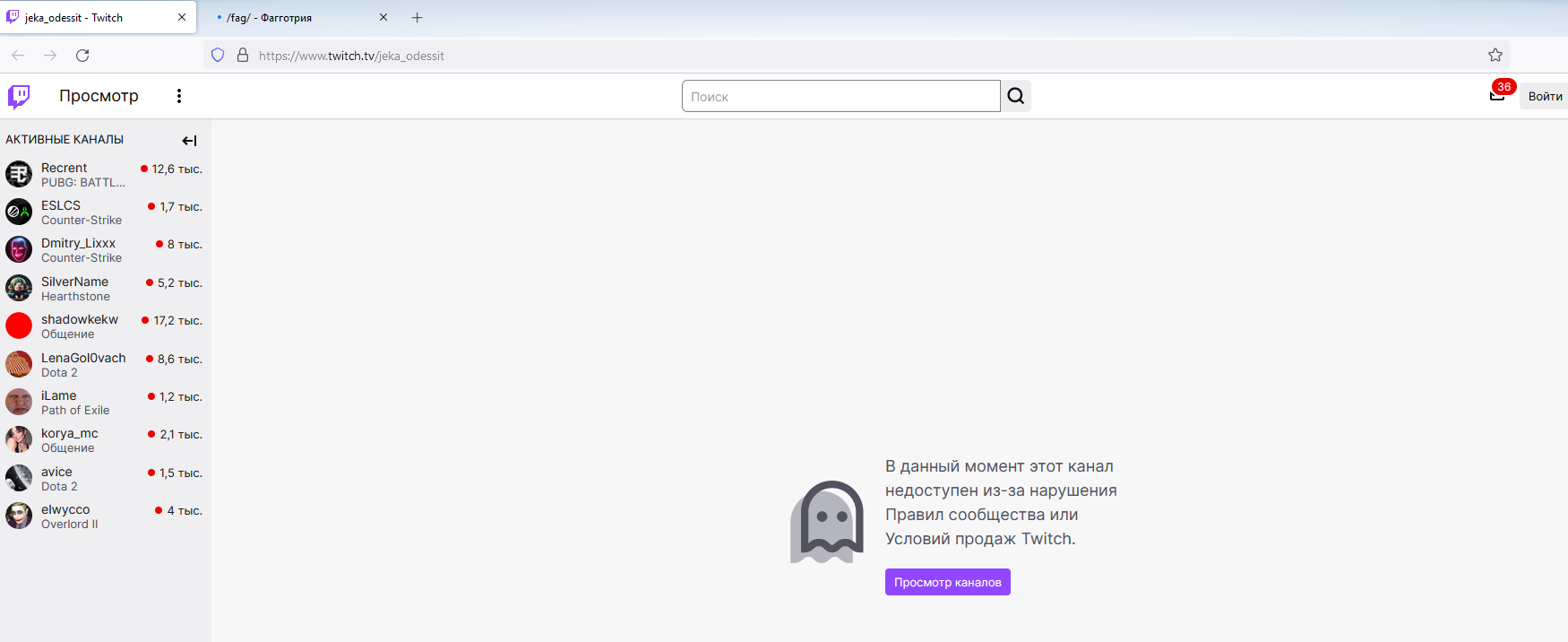Screen dimensions: 1568x642
Task: Focus the Поиск search field
Action: coord(840,96)
